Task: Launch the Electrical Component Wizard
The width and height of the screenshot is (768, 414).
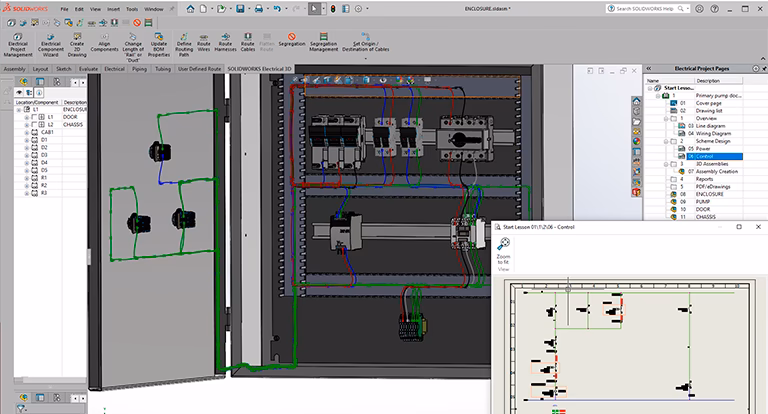Action: [x=50, y=45]
